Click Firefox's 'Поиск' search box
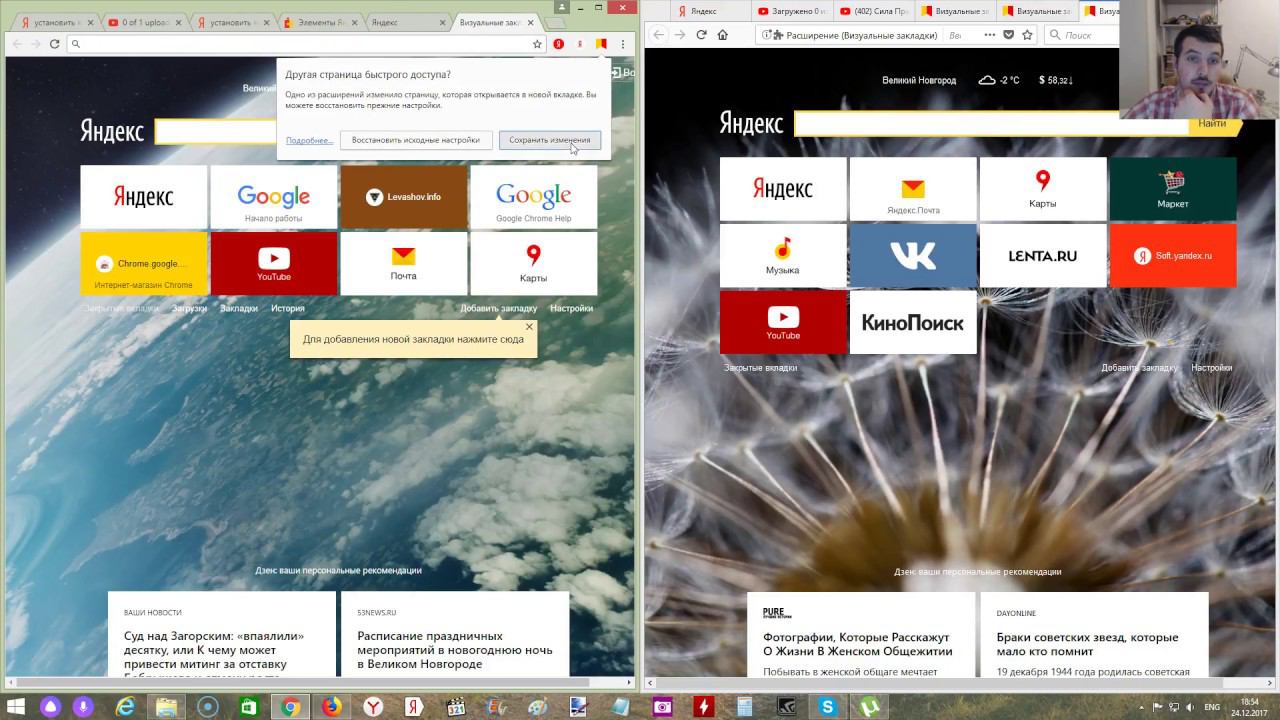 1081,35
